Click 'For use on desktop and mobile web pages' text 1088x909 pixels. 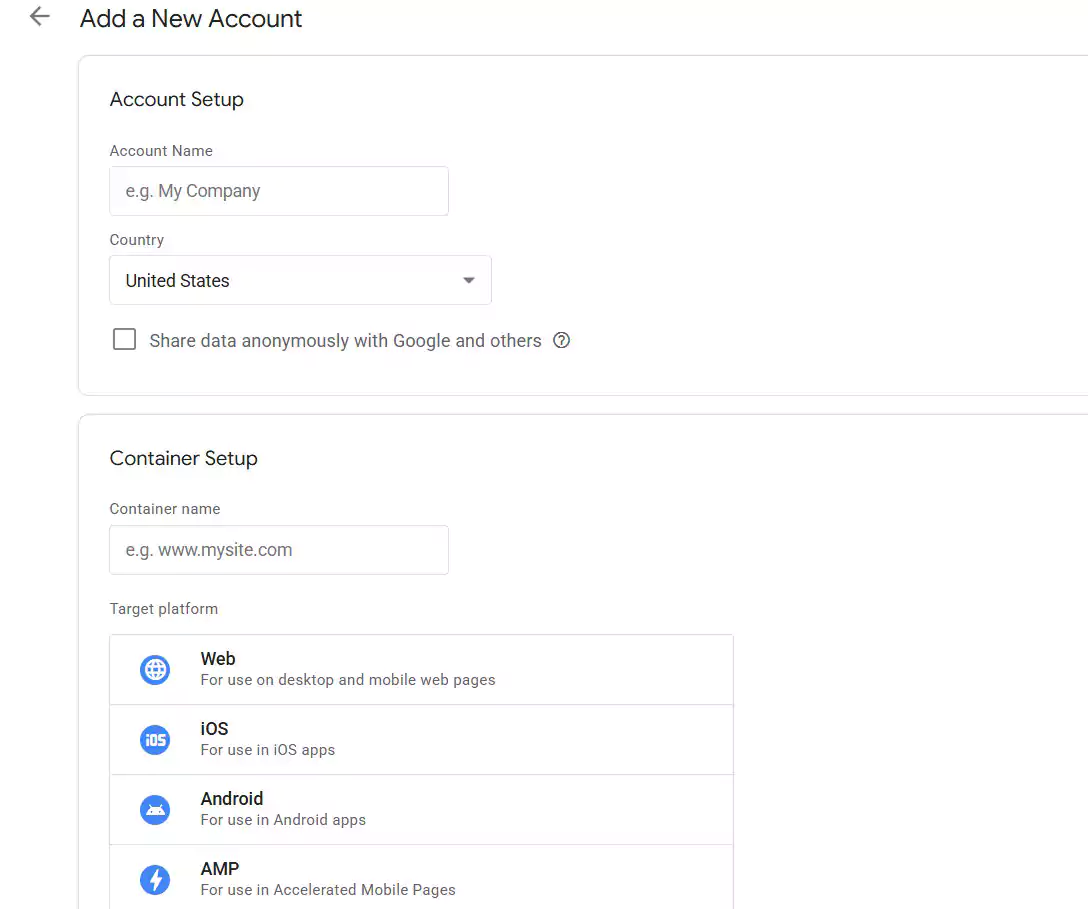click(348, 680)
